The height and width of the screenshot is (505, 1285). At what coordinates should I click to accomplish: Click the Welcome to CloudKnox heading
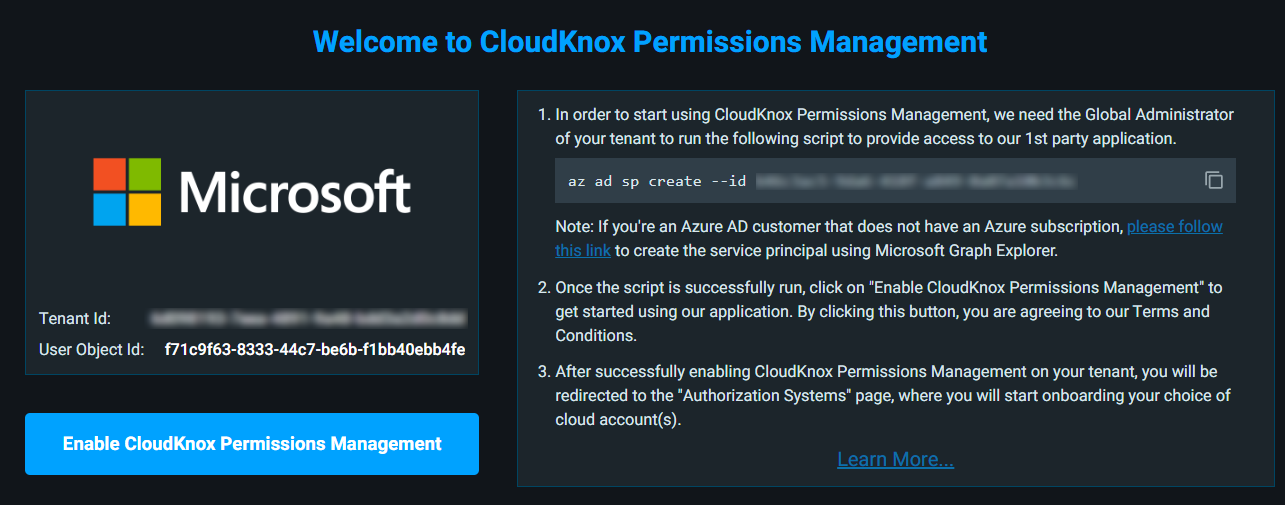tap(650, 42)
